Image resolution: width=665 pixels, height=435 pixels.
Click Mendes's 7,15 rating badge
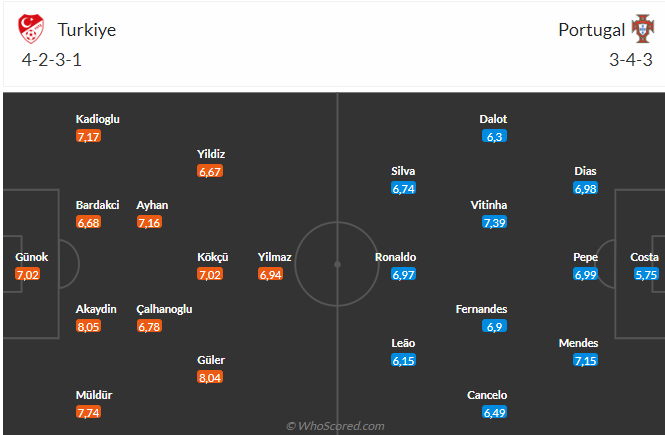point(586,360)
